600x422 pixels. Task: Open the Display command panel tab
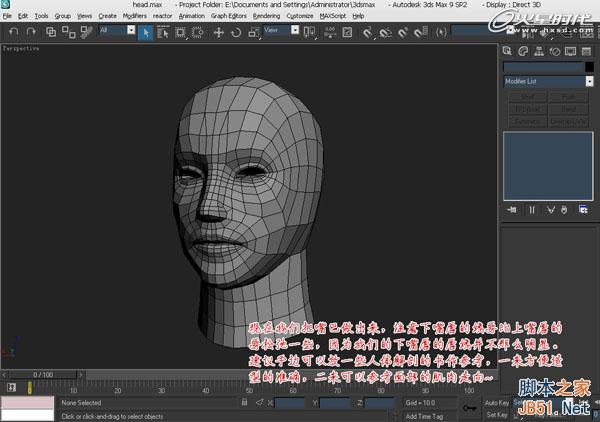tap(571, 50)
